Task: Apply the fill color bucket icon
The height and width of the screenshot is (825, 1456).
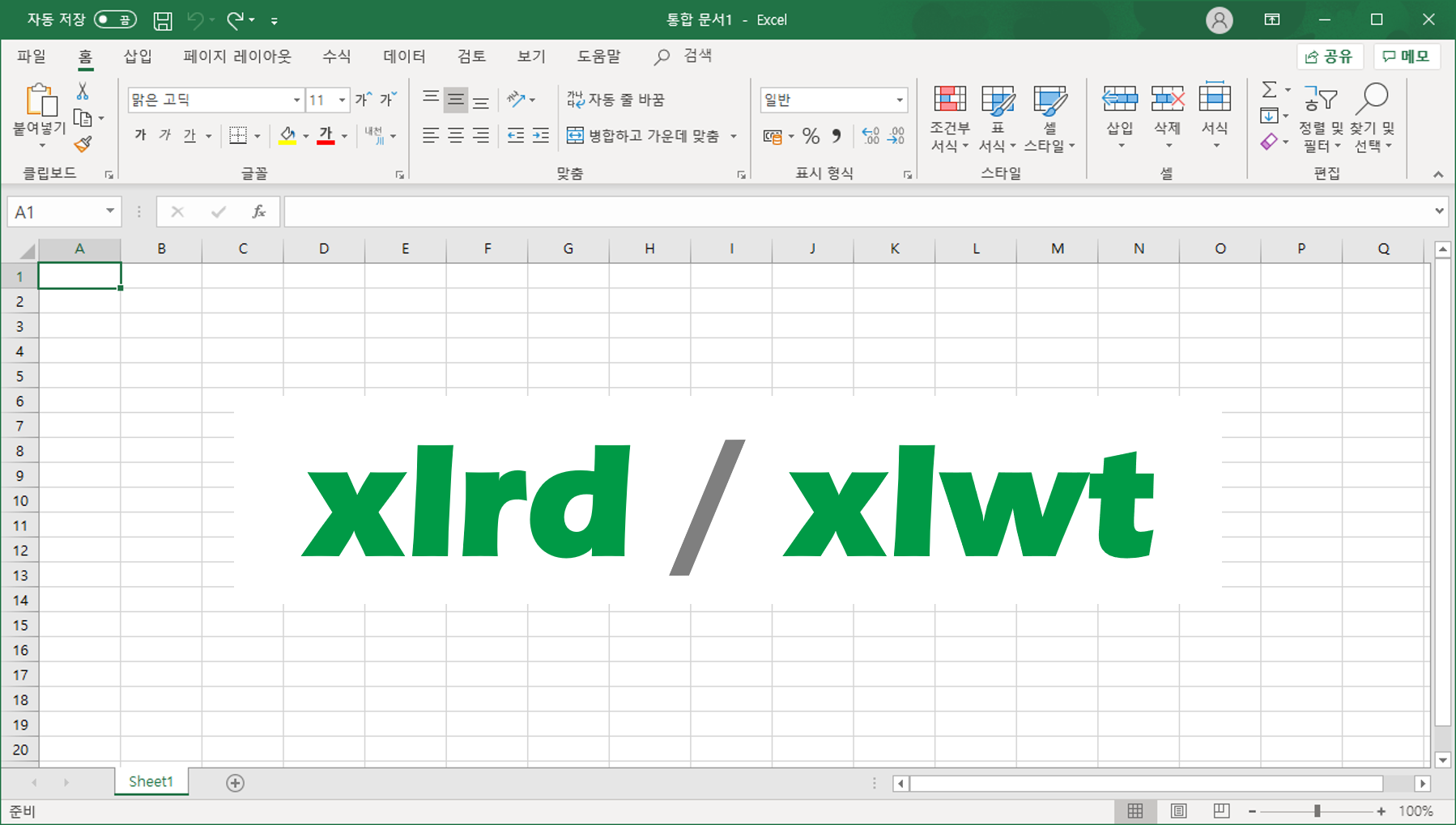Action: click(287, 135)
